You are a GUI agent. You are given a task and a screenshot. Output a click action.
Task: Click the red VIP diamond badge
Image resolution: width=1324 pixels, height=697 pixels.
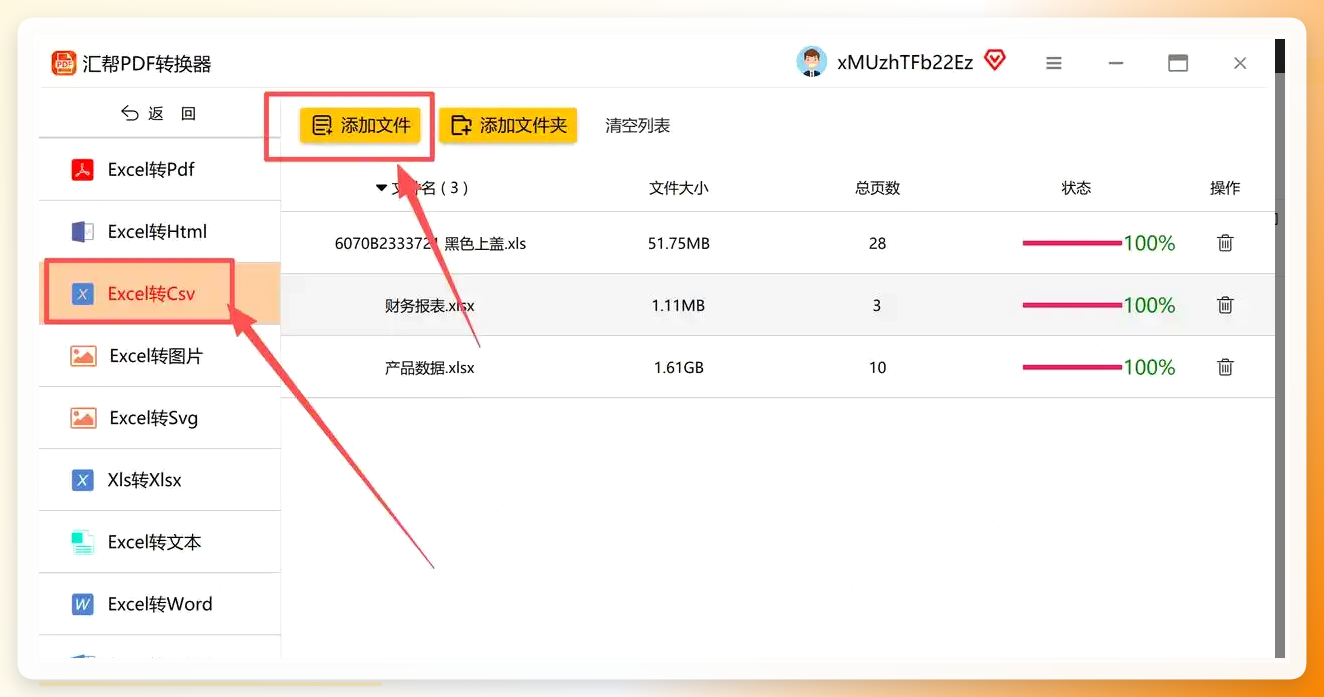click(995, 61)
